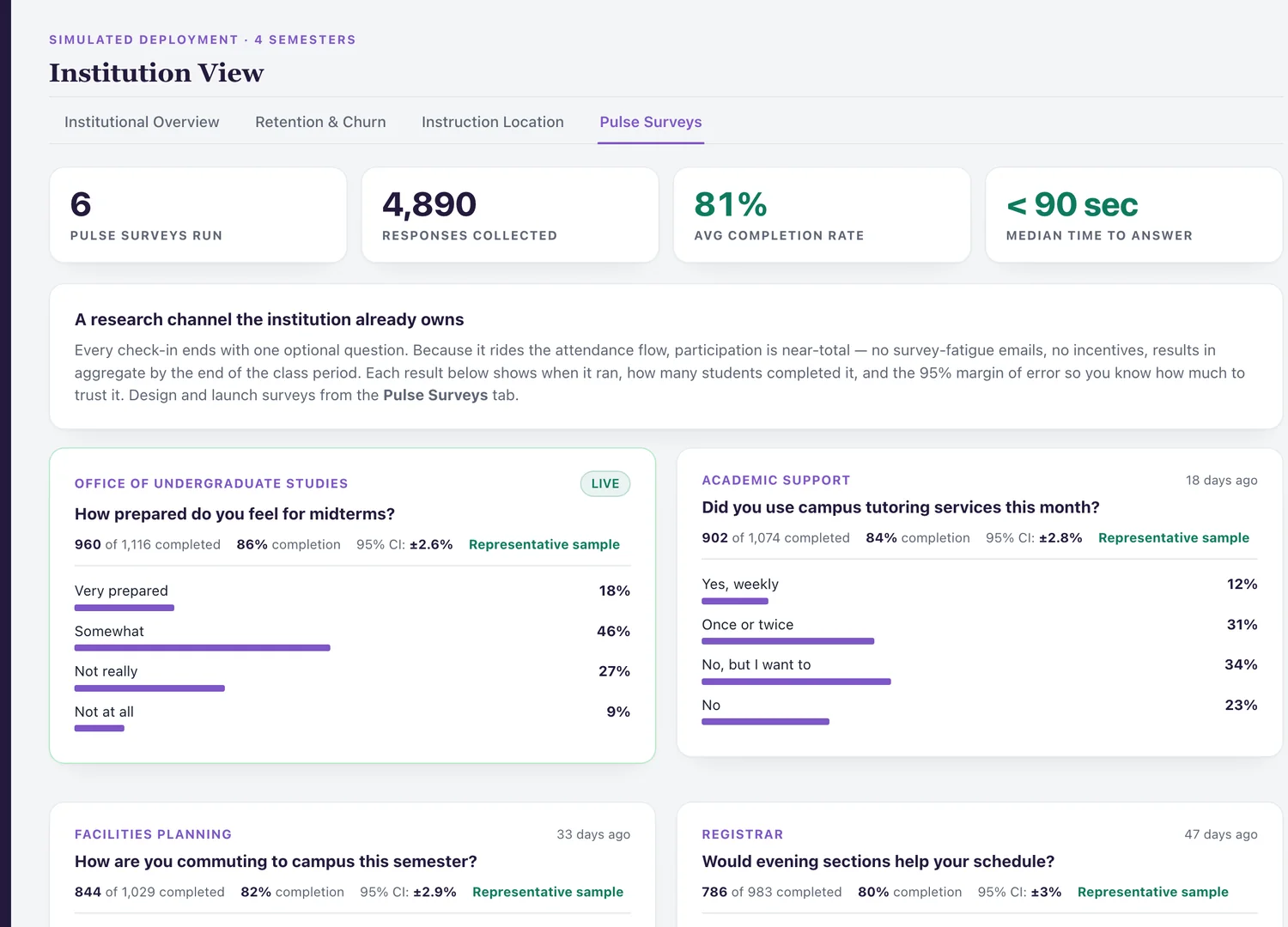This screenshot has height=927, width=1288.
Task: Click 'Representative sample' on tutoring survey
Action: click(1174, 537)
